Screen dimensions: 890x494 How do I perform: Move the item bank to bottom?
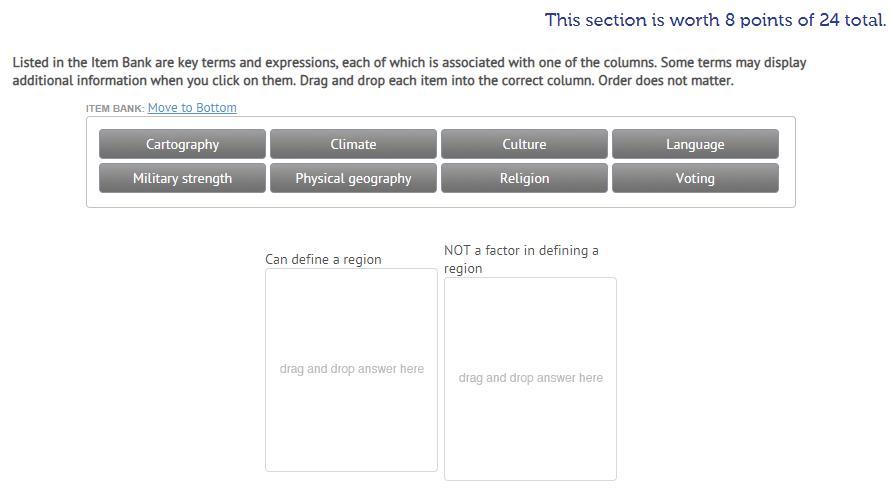(192, 108)
